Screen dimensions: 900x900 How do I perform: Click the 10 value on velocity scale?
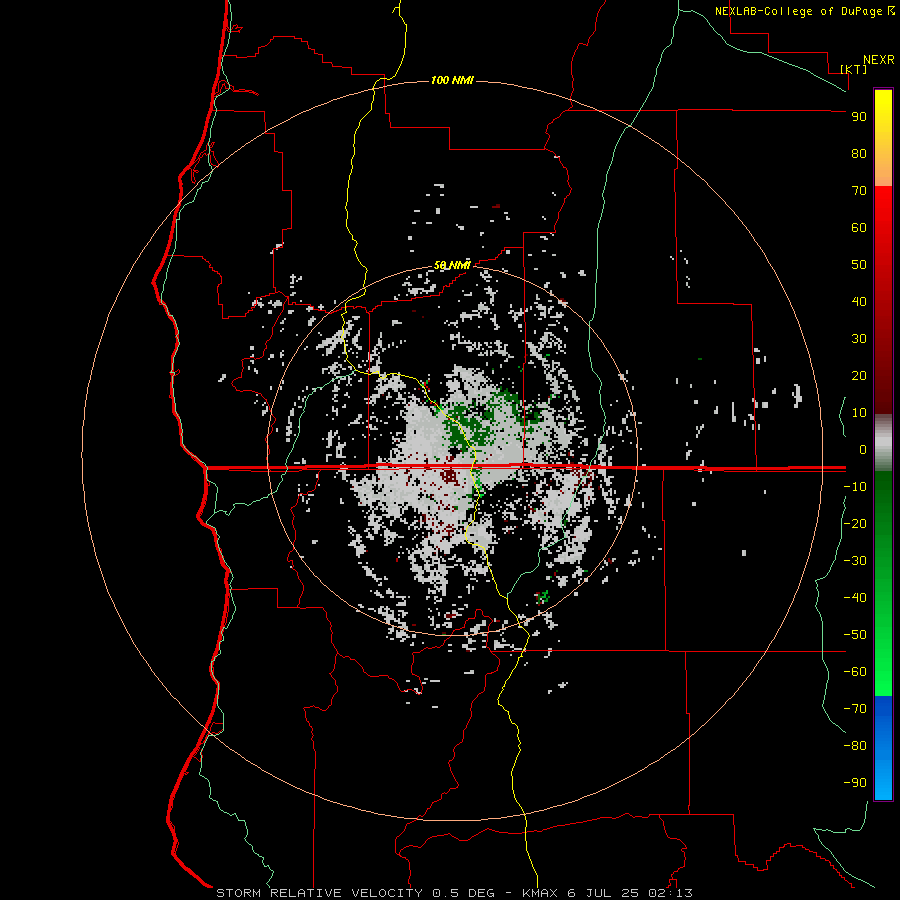point(859,413)
